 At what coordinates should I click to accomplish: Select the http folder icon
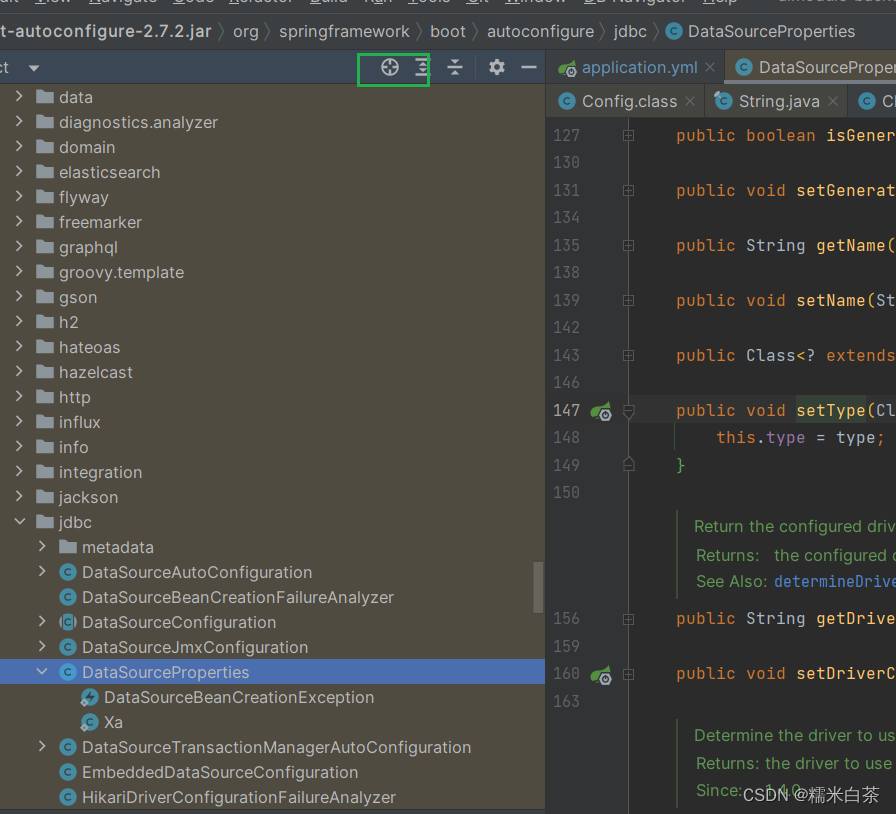tap(45, 397)
